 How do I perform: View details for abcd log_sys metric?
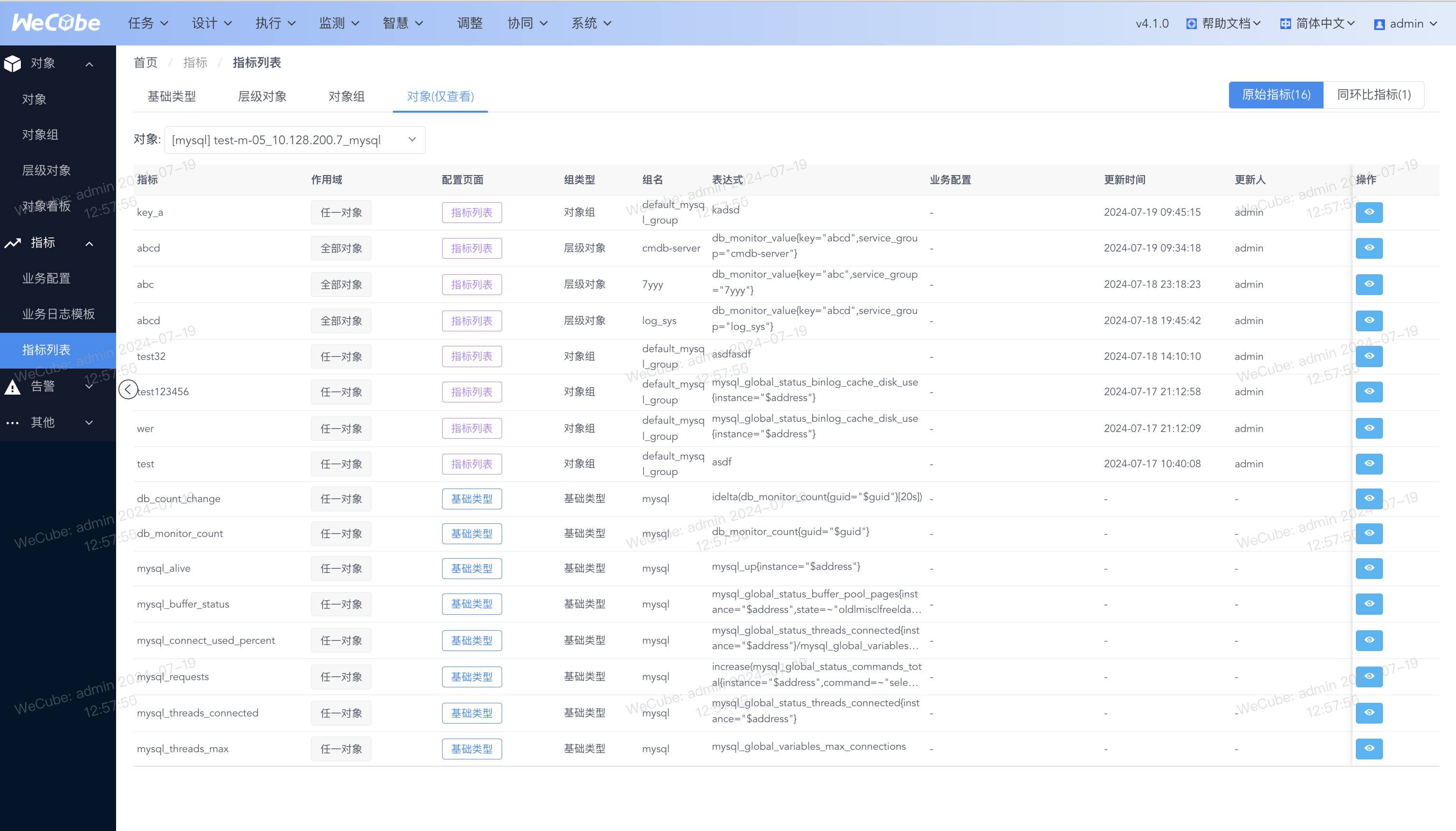pyautogui.click(x=1368, y=321)
